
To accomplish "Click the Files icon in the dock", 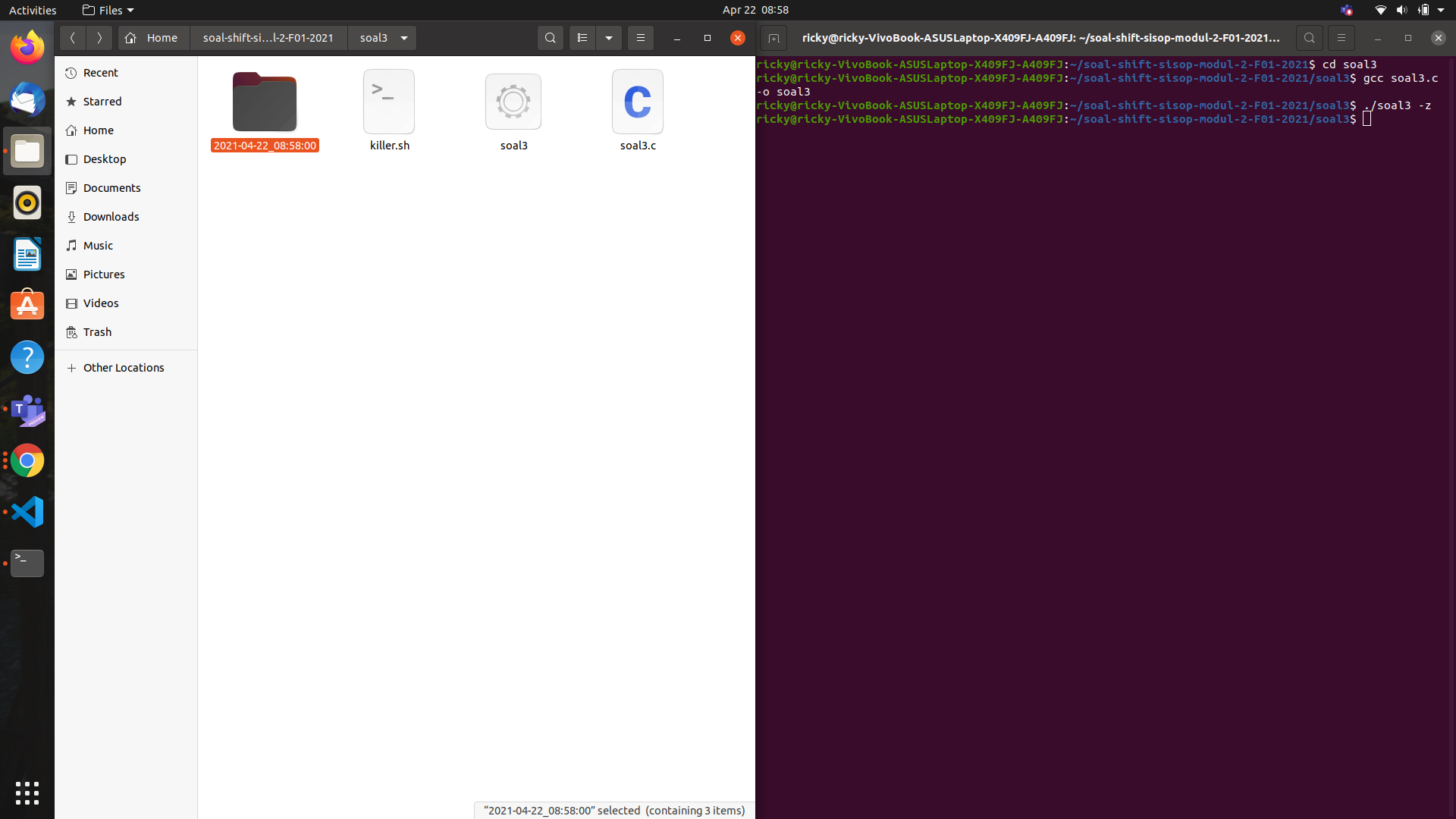I will pos(27,151).
